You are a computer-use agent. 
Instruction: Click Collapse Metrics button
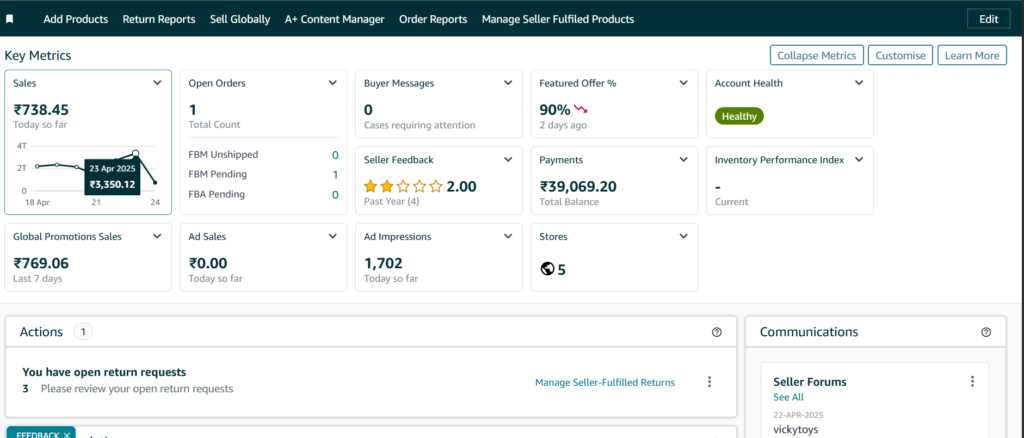click(x=815, y=55)
